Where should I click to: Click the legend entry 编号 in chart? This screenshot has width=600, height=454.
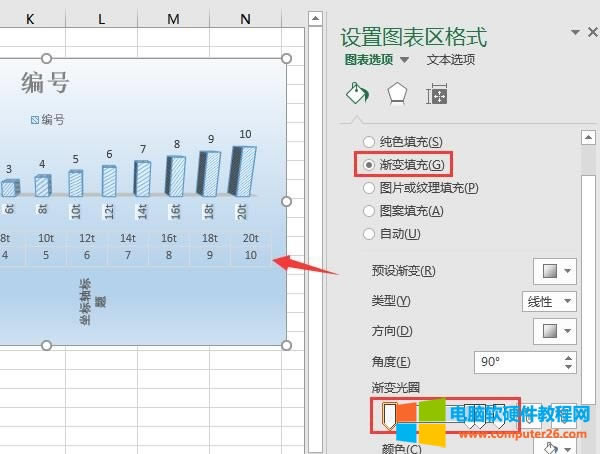[48, 119]
